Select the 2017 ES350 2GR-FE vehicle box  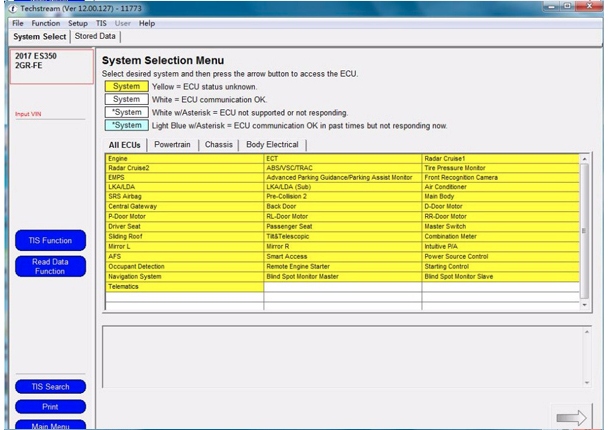click(x=52, y=66)
